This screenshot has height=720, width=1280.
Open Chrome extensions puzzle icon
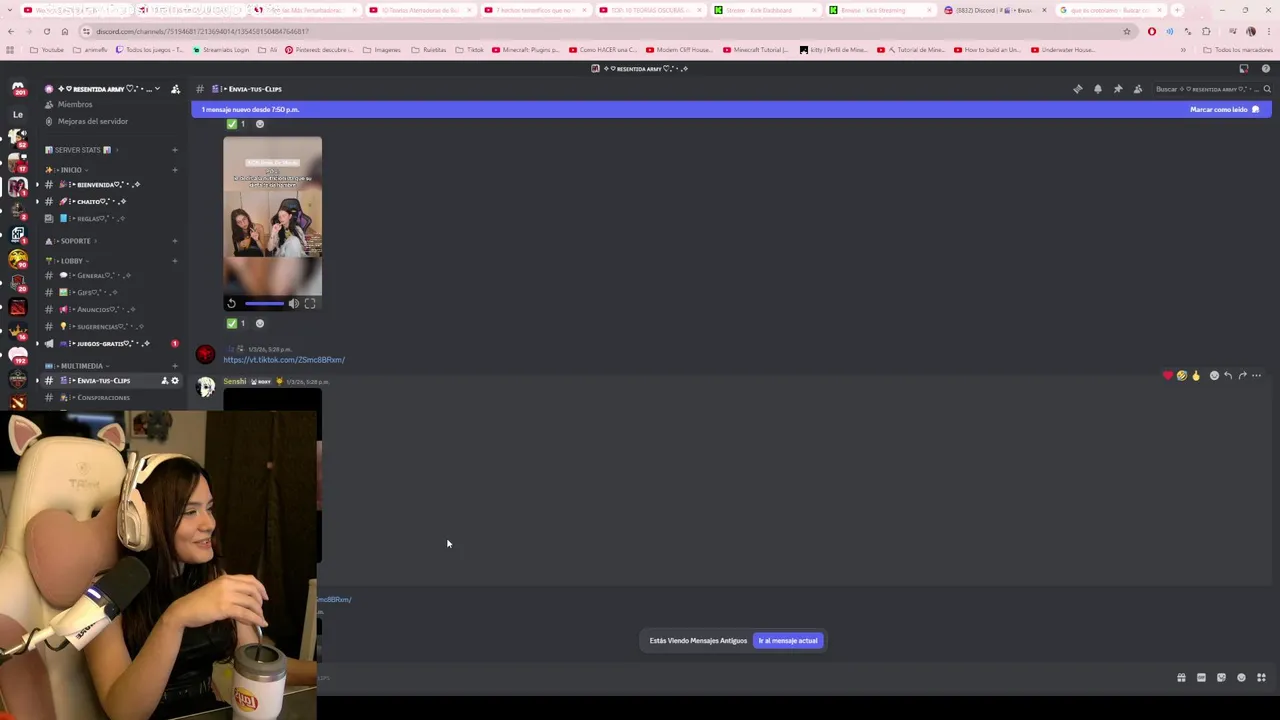pos(1206,31)
